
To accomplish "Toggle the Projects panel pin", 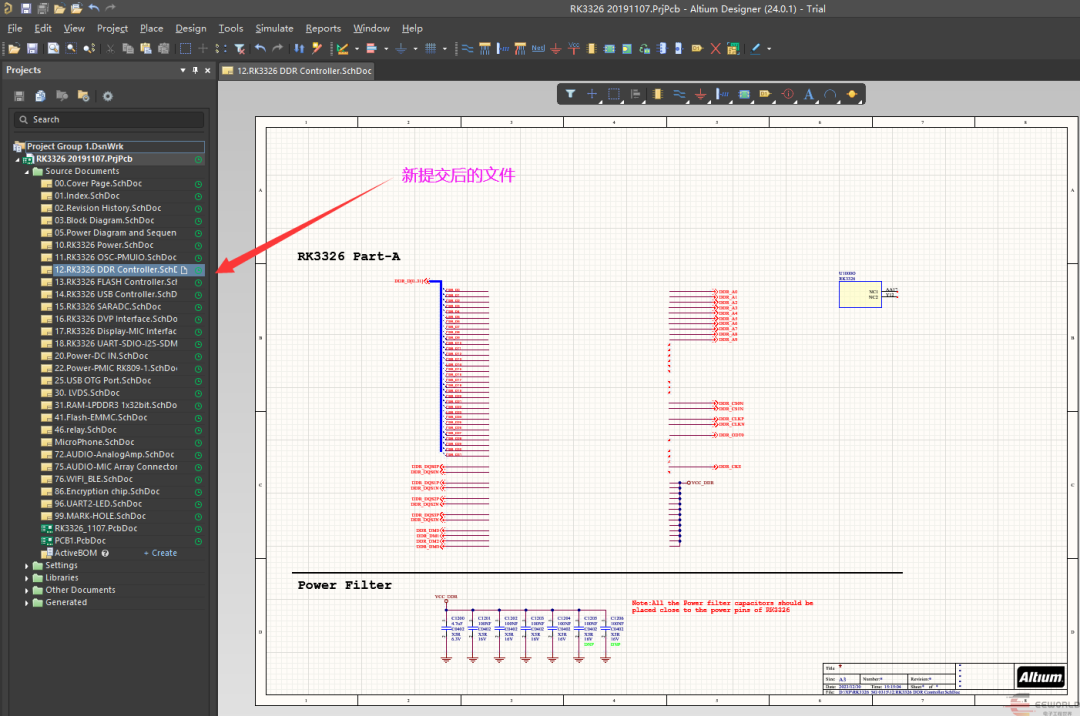I will pos(195,70).
